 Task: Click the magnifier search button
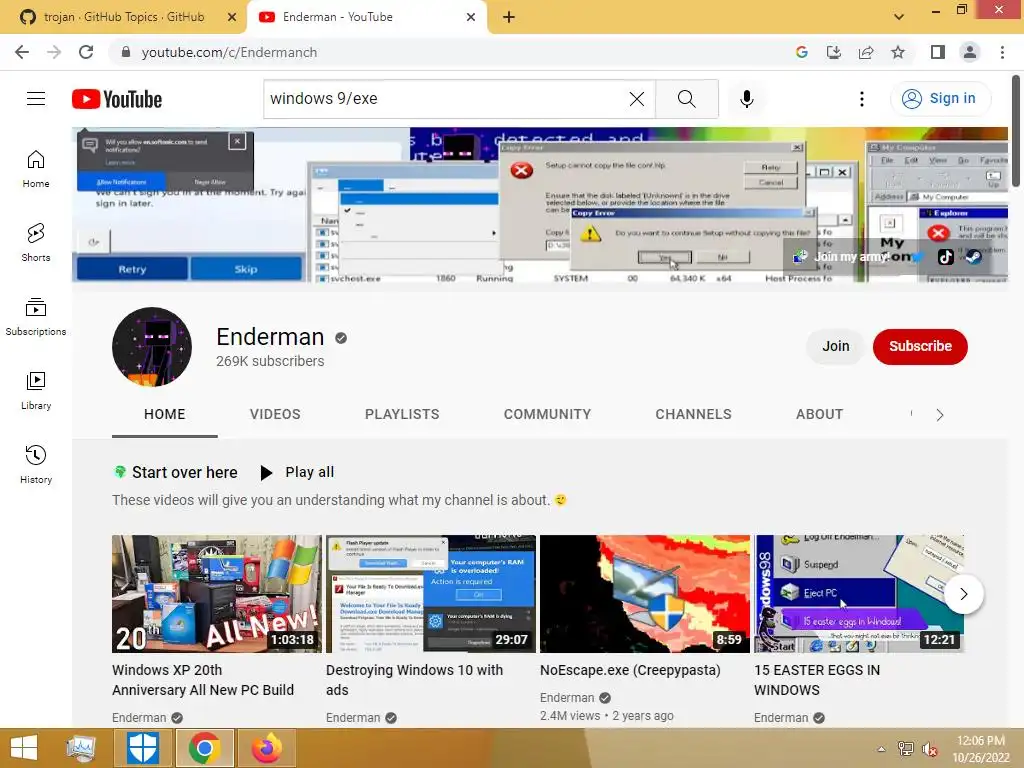pyautogui.click(x=686, y=99)
